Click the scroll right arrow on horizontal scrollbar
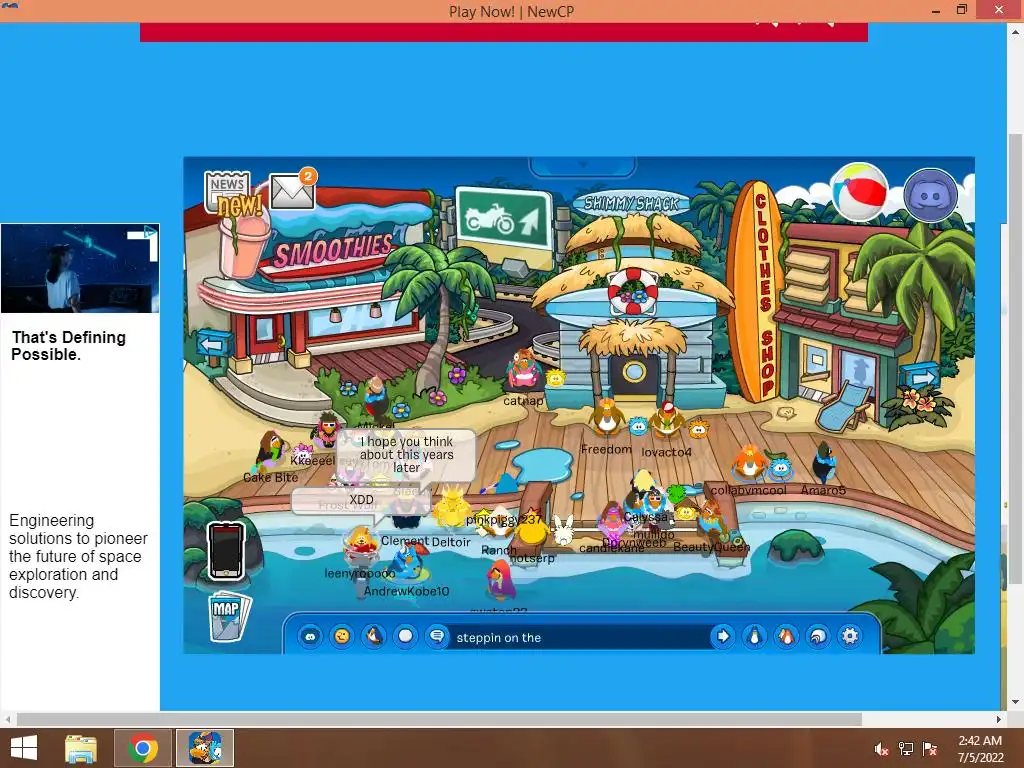This screenshot has height=768, width=1024. 999,719
